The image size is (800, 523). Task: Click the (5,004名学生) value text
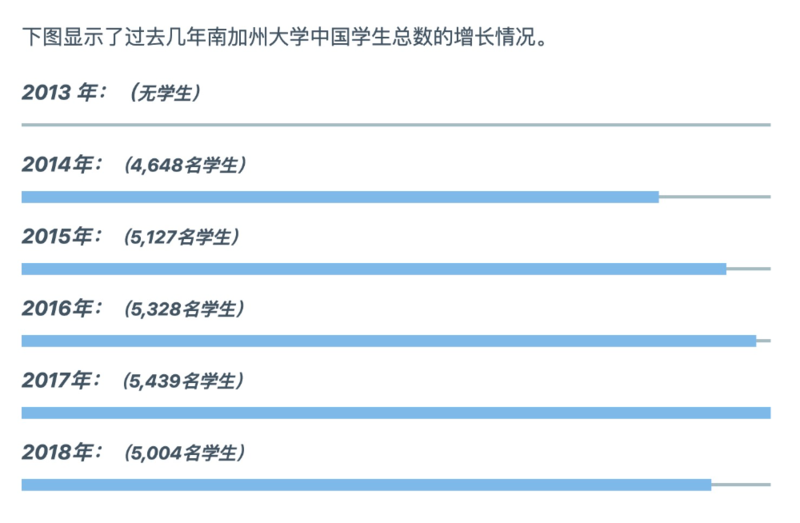tap(185, 453)
